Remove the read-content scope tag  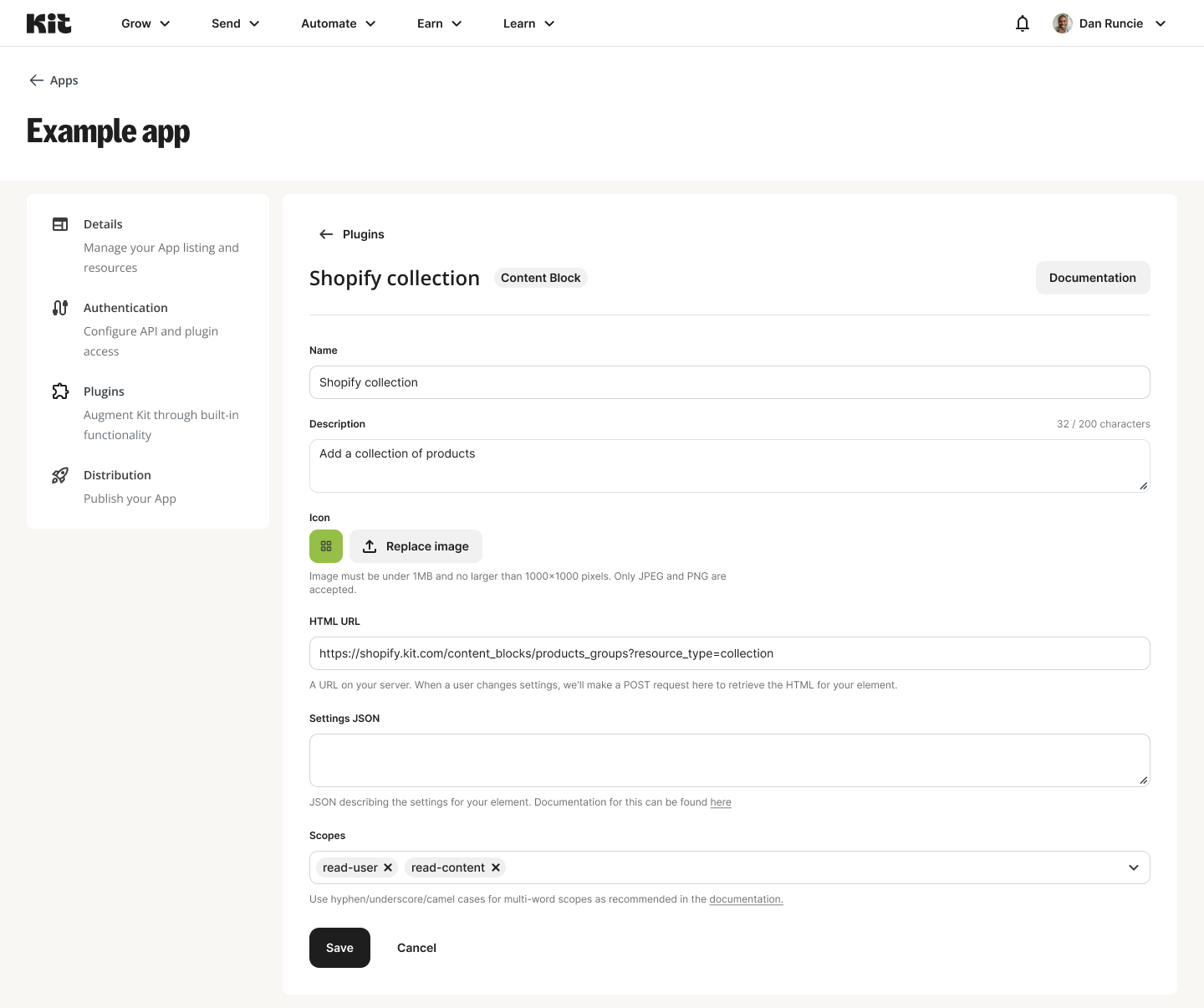[496, 867]
